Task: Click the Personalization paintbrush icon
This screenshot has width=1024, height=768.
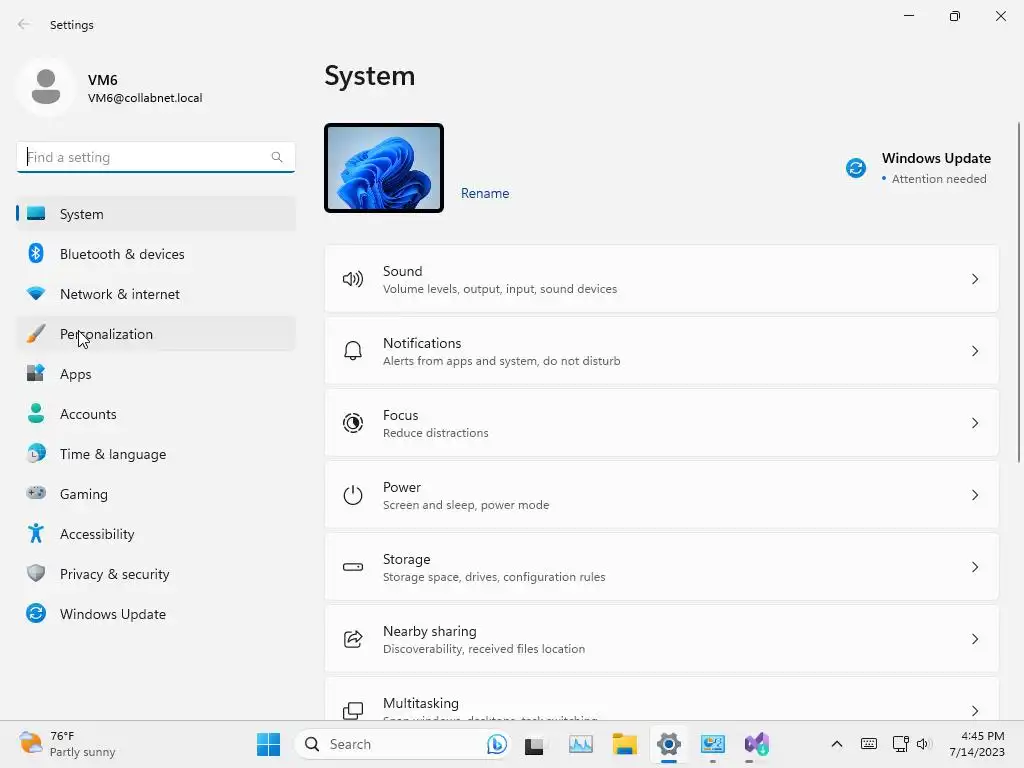Action: coord(36,334)
